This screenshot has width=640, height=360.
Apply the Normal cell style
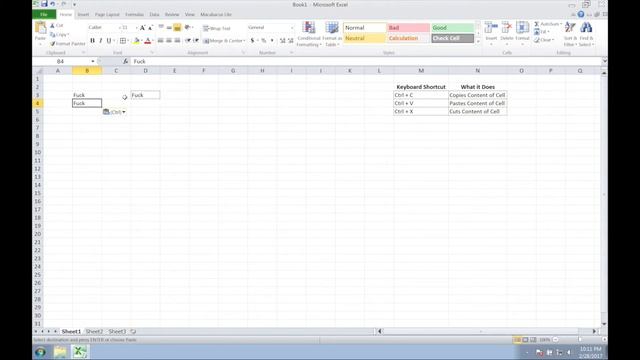(x=364, y=27)
